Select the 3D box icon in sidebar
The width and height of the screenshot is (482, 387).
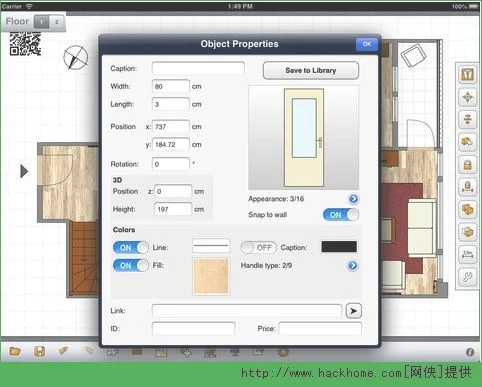pos(467,232)
